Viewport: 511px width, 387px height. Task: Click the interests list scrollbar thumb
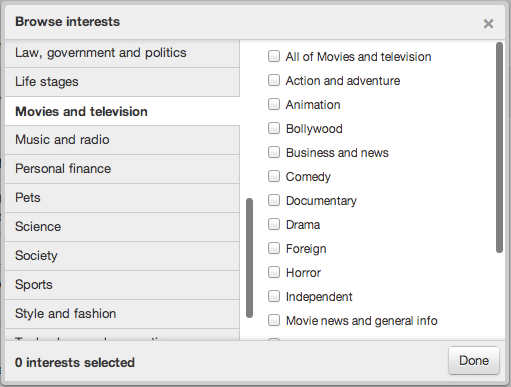(x=499, y=147)
